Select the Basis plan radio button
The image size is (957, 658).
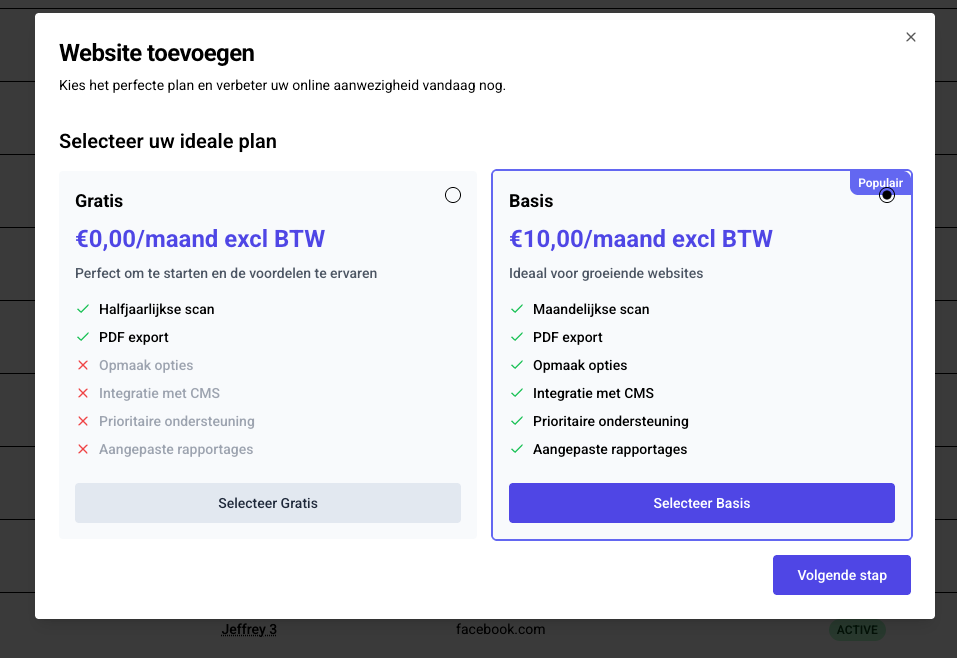[x=887, y=195]
